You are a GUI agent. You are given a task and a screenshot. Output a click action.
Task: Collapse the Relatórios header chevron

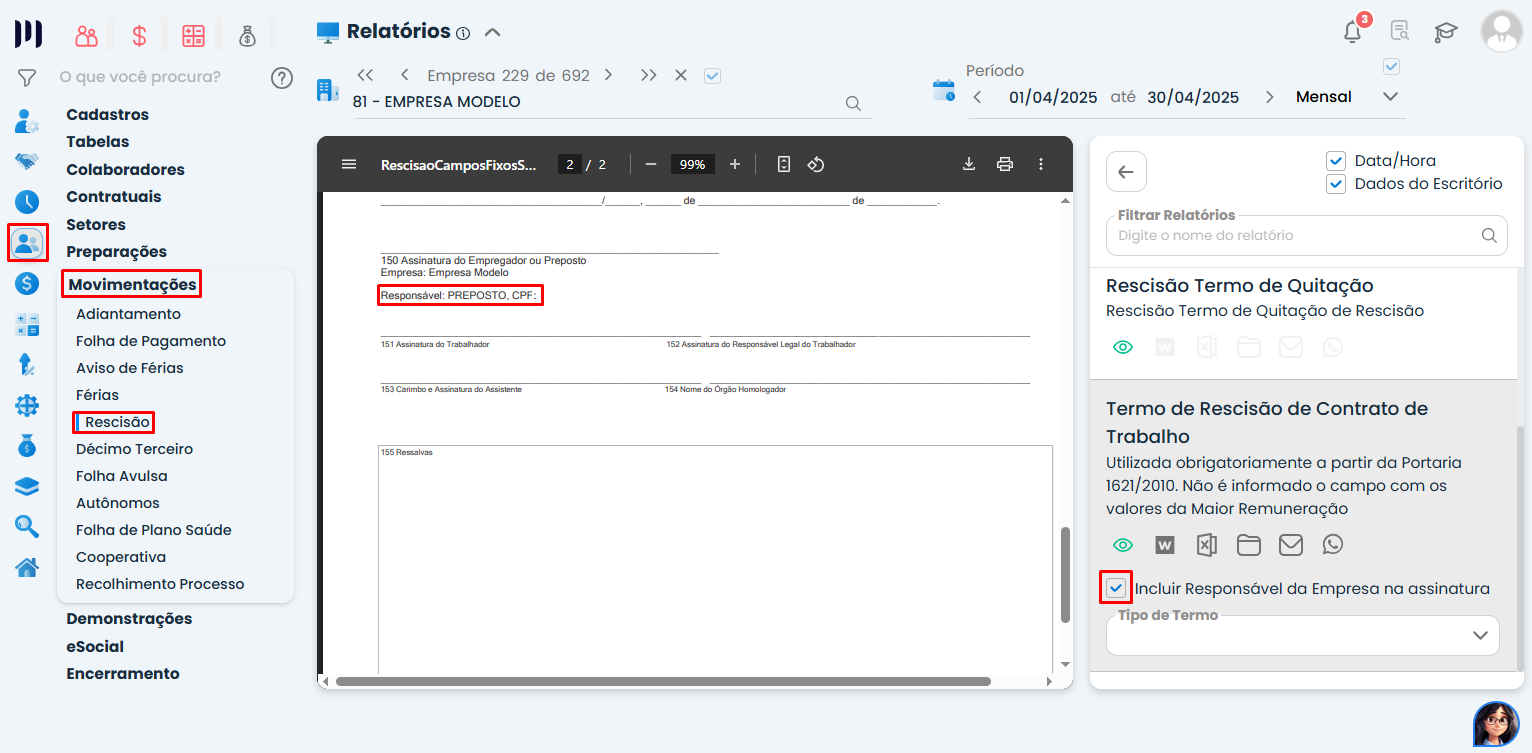tap(492, 32)
